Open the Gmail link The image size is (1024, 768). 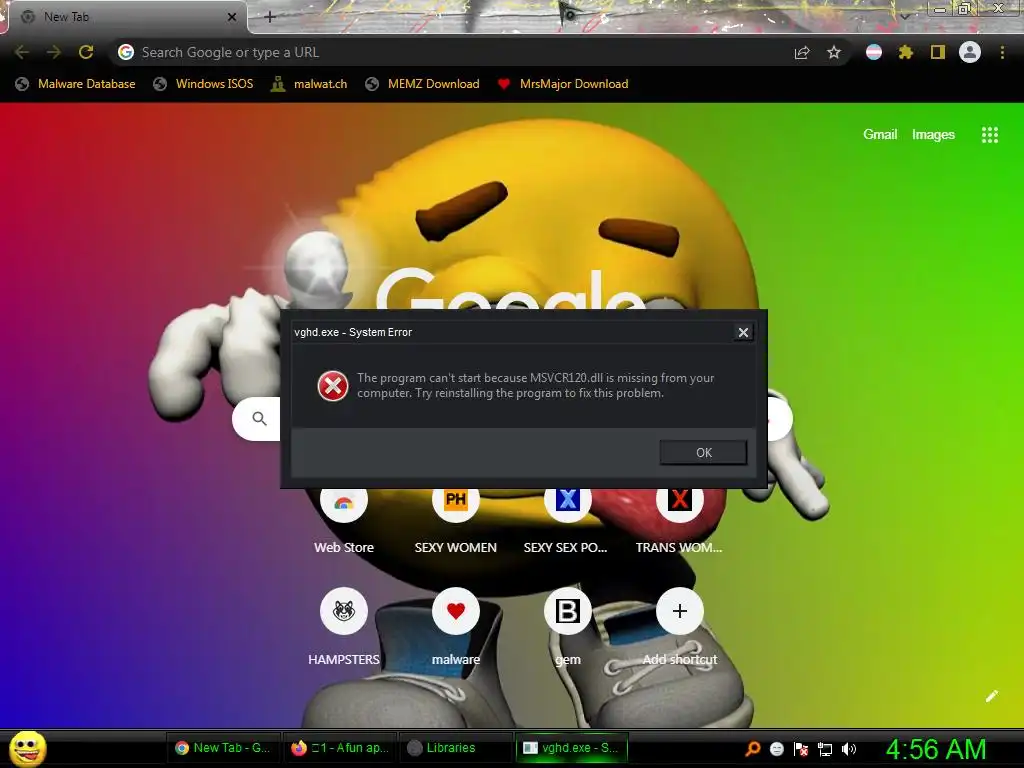click(x=880, y=135)
